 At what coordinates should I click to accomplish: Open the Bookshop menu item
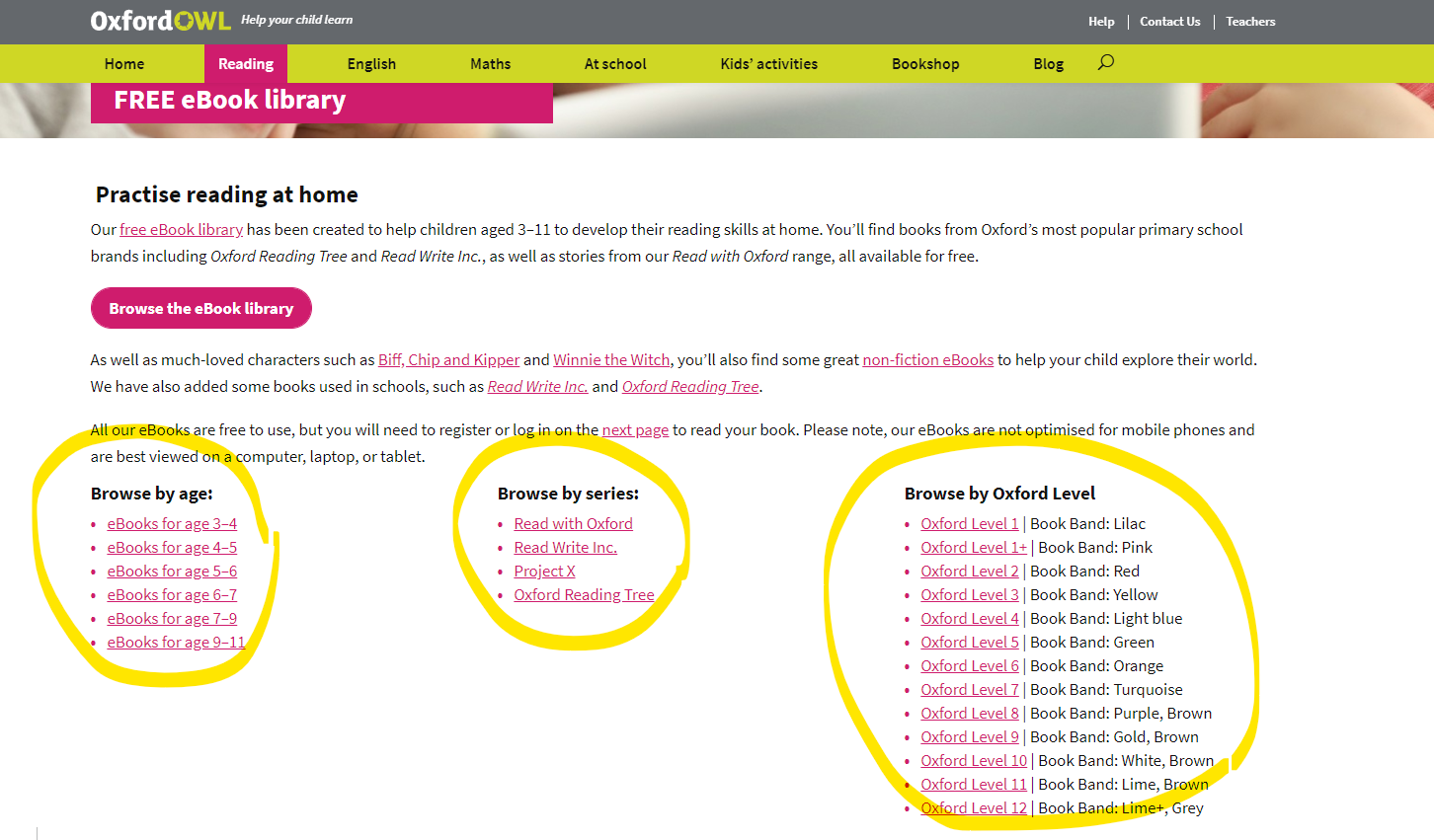pos(925,64)
